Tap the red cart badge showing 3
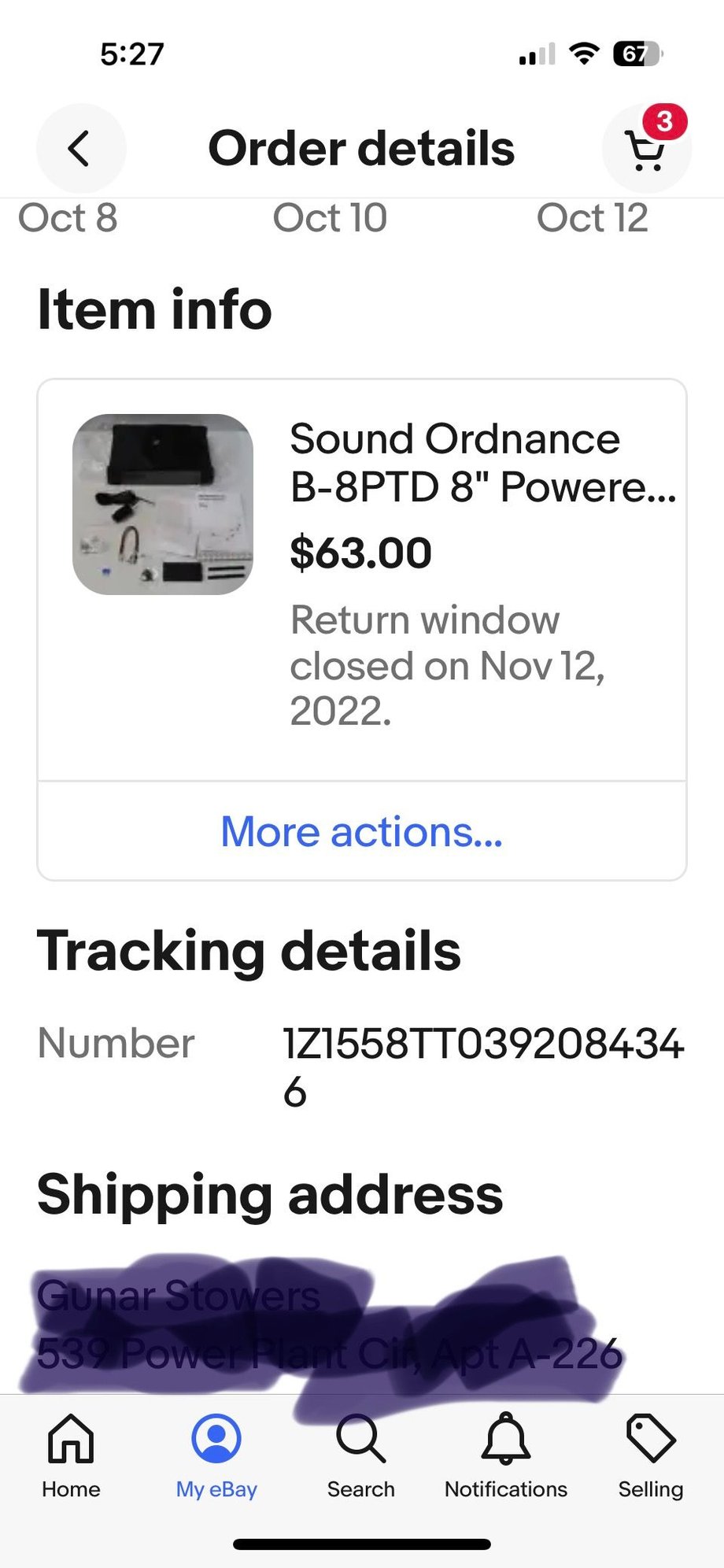This screenshot has width=724, height=1568. 665,121
